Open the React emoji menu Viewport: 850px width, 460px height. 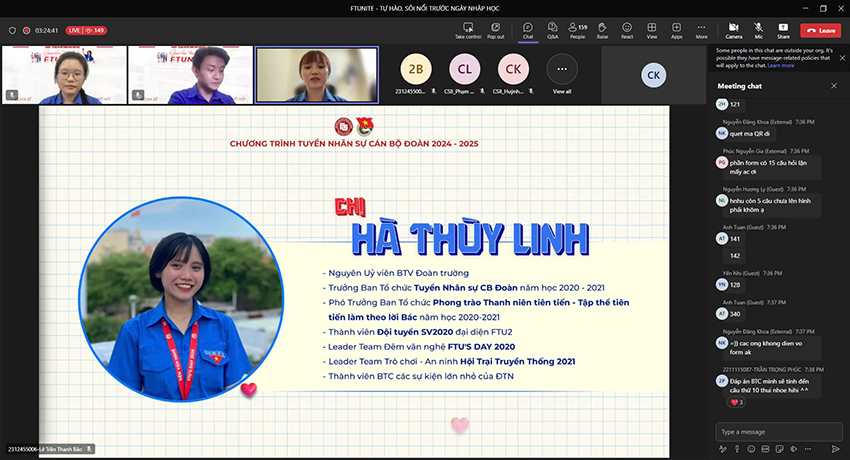[627, 31]
